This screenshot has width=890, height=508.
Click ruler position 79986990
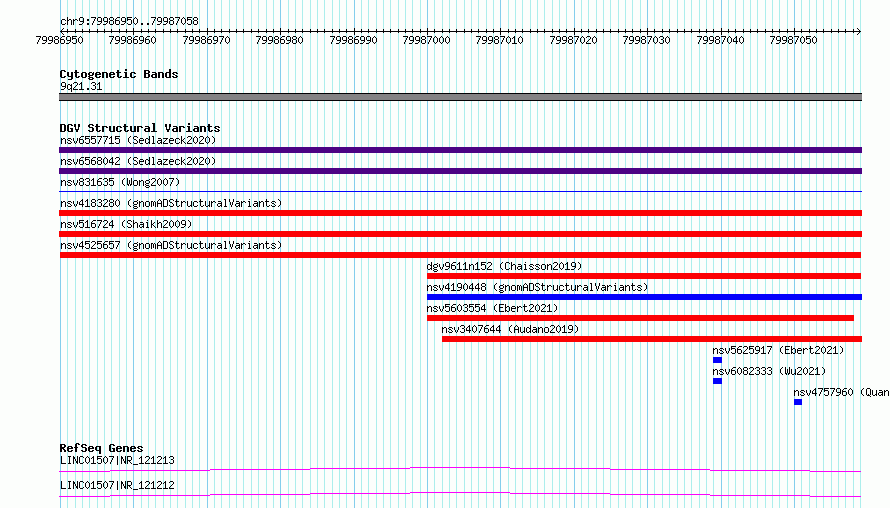tap(353, 40)
